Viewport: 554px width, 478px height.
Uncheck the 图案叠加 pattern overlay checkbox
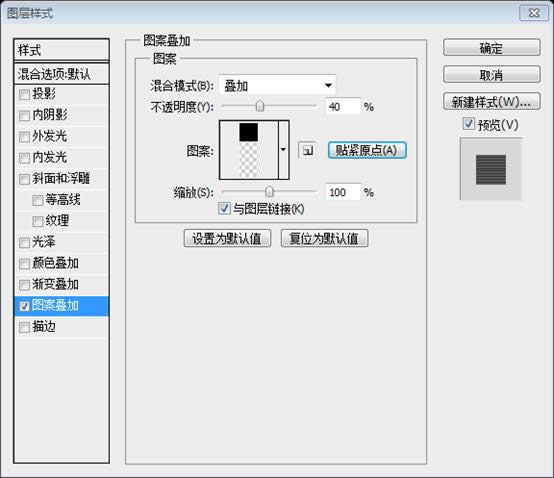[24, 306]
